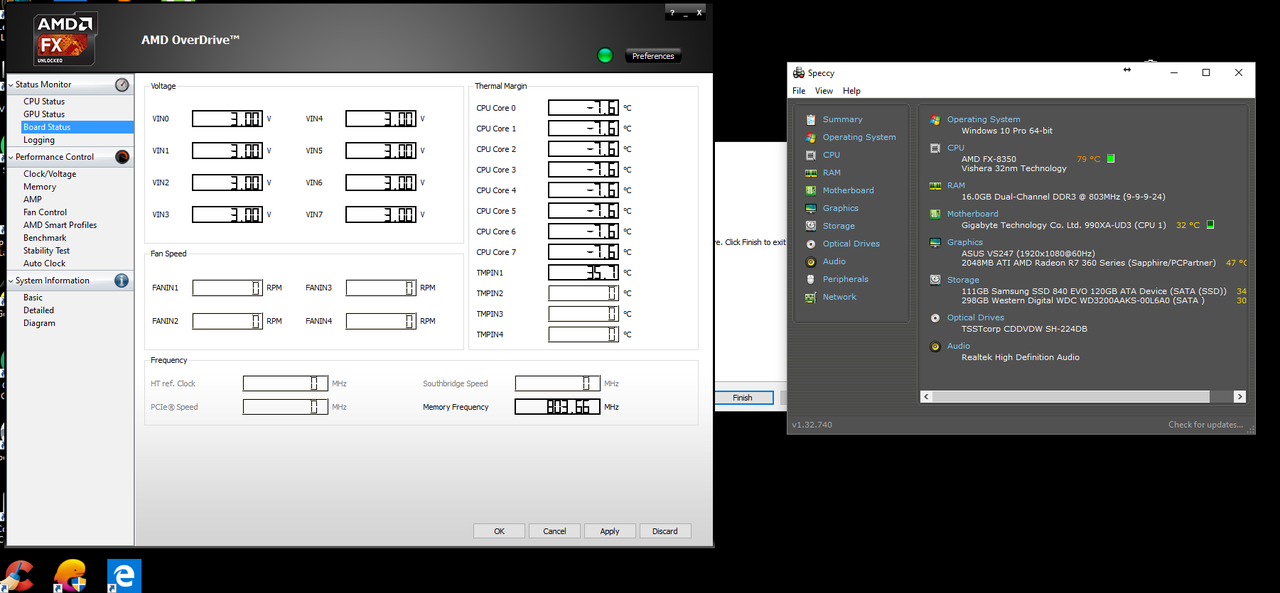Viewport: 1280px width, 593px height.
Task: Collapse the Status Monitor section
Action: (x=11, y=85)
